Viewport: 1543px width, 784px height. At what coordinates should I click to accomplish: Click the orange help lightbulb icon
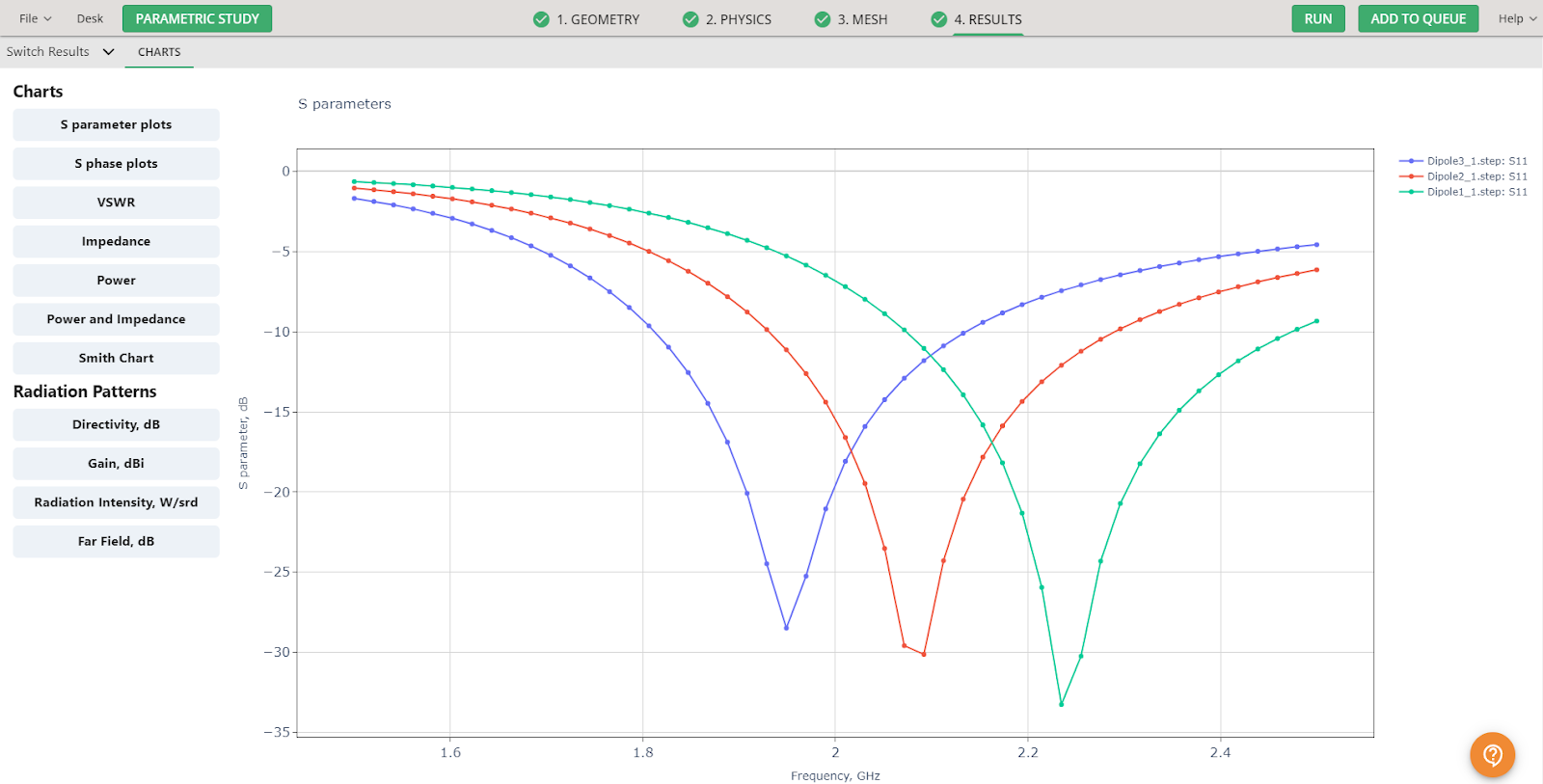[1492, 754]
